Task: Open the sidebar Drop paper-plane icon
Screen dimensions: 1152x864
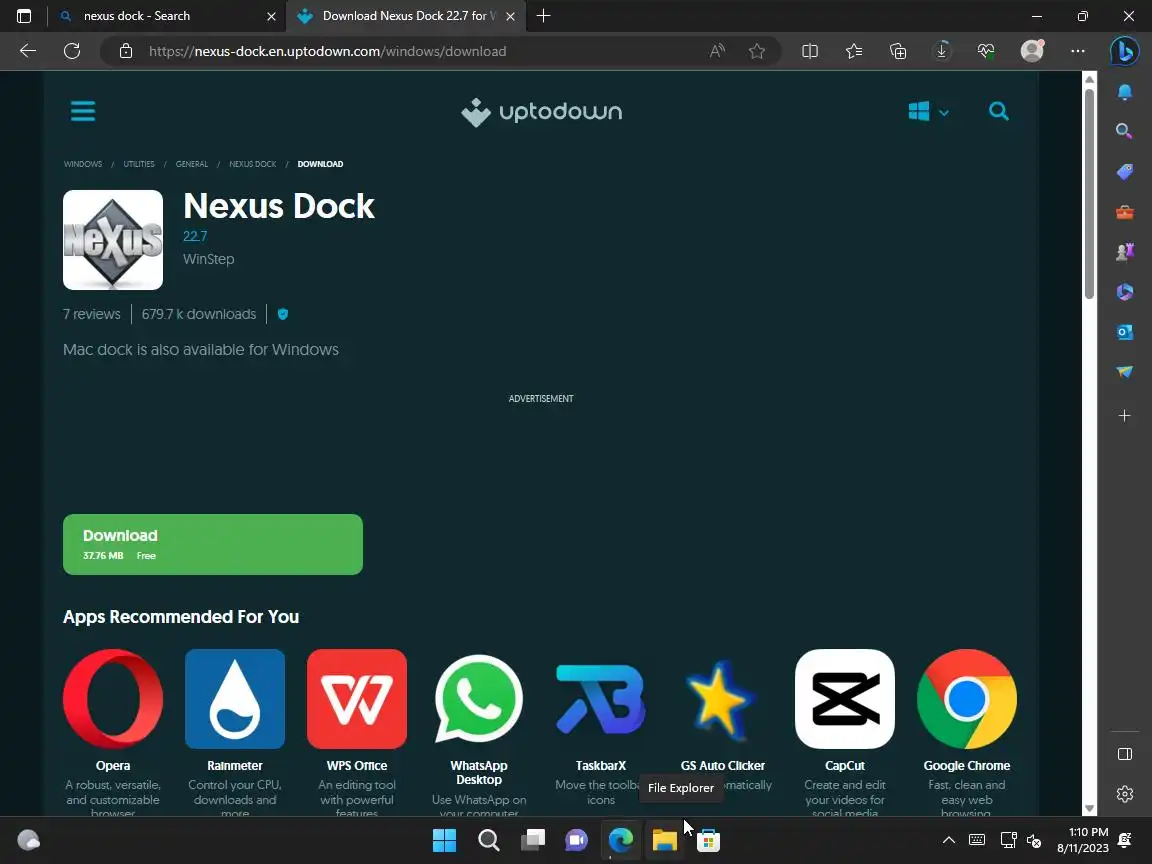Action: click(x=1125, y=372)
